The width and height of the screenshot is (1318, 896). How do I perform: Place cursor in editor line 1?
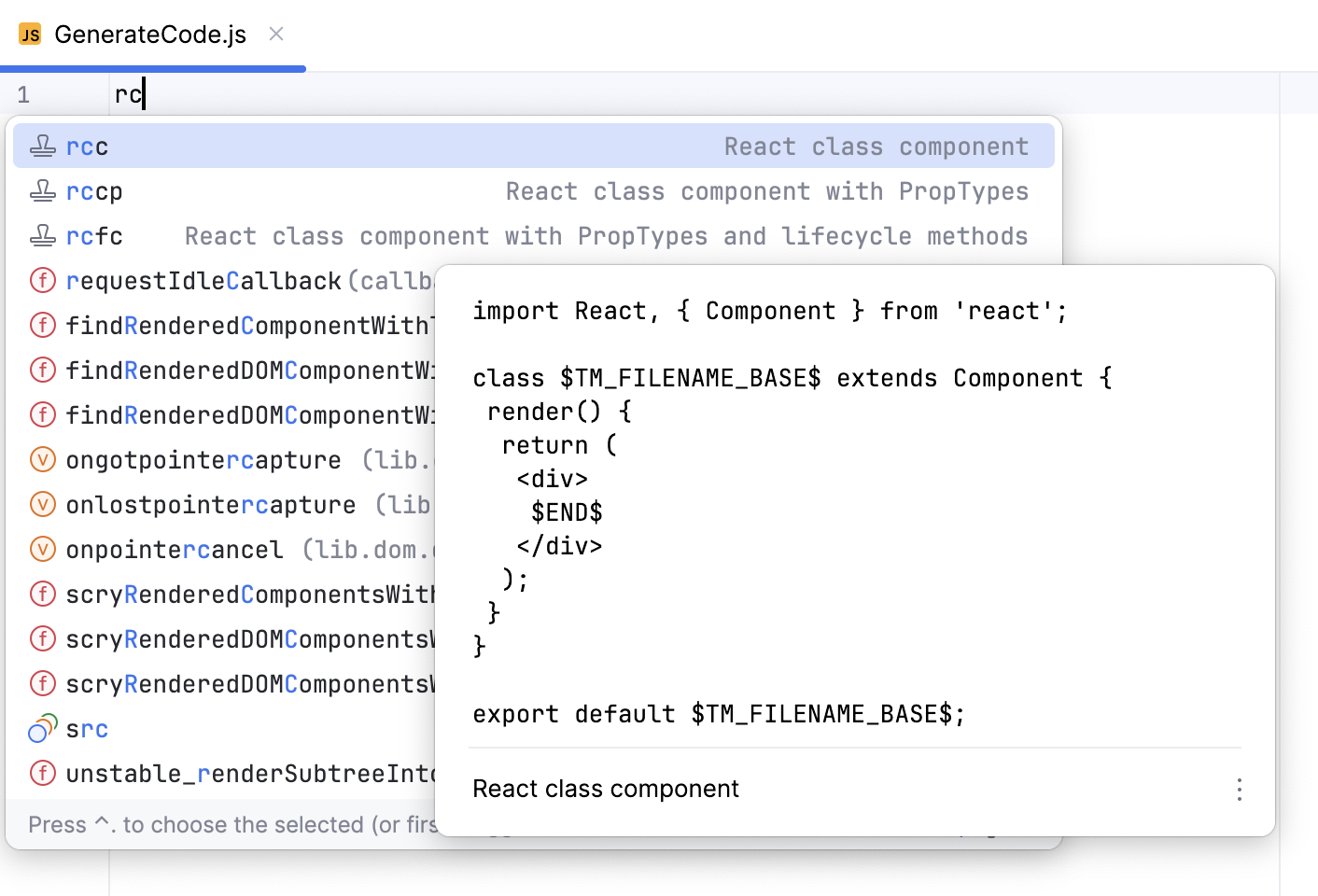[x=131, y=93]
